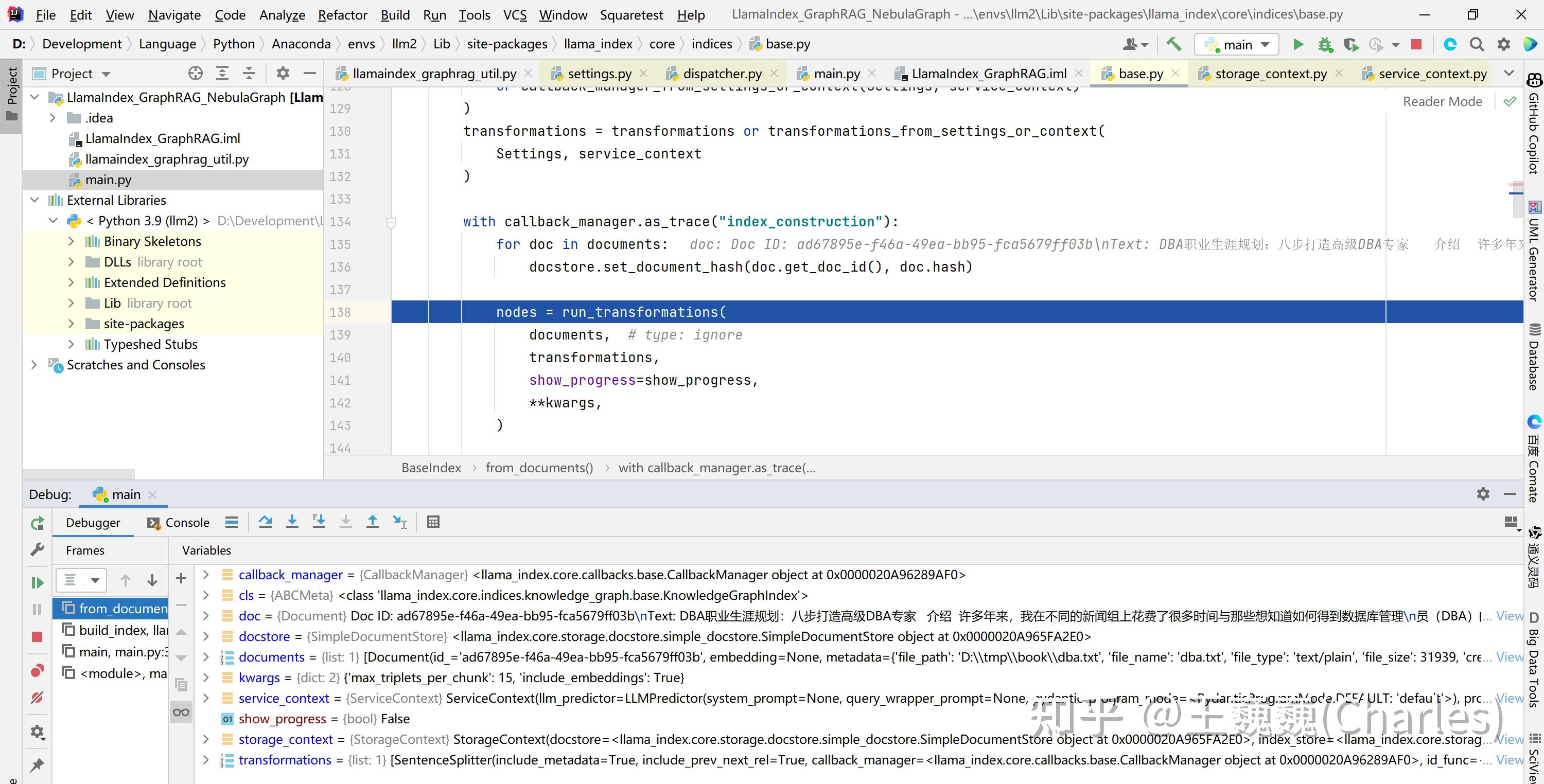This screenshot has height=784, width=1544.
Task: Open the Refactor menu
Action: pos(342,15)
